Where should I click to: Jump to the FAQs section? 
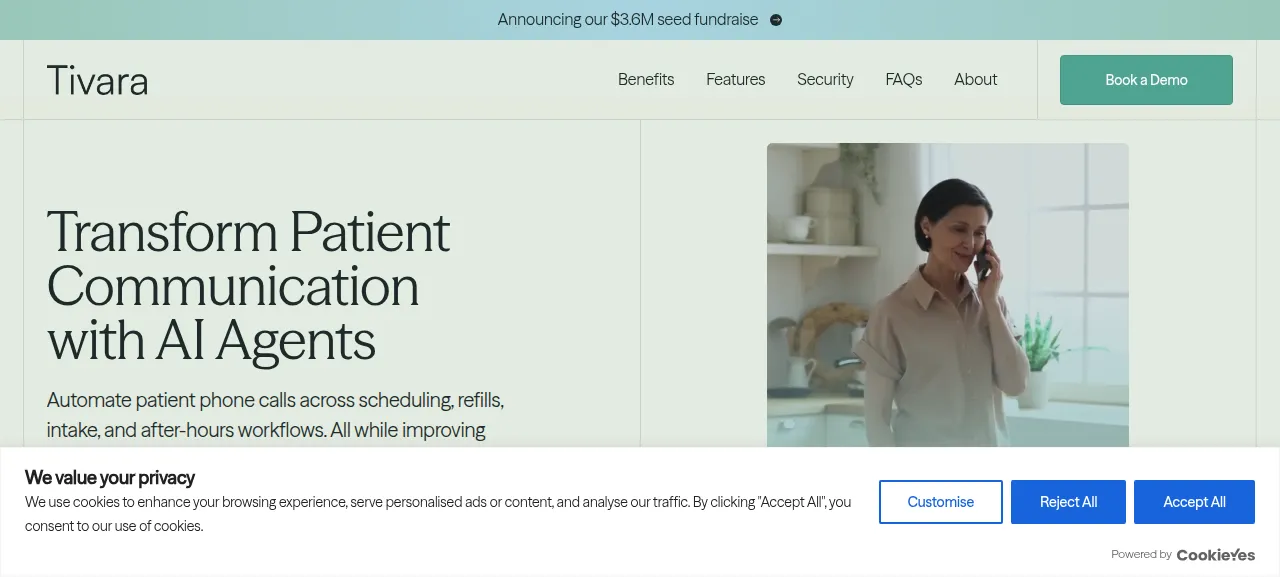coord(904,80)
